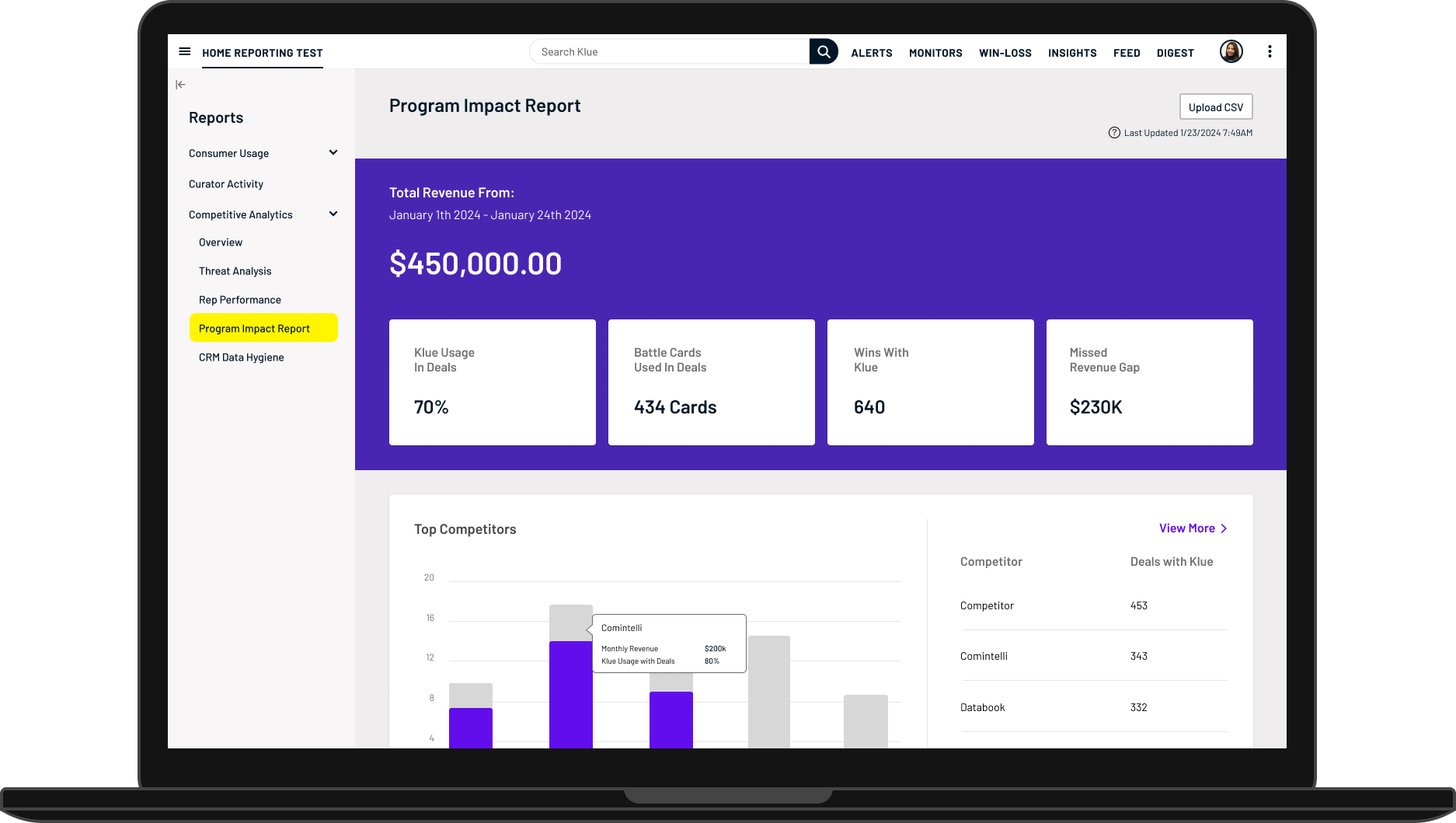The height and width of the screenshot is (823, 1456).
Task: Click the Databook row in competitor table
Action: coord(1094,707)
